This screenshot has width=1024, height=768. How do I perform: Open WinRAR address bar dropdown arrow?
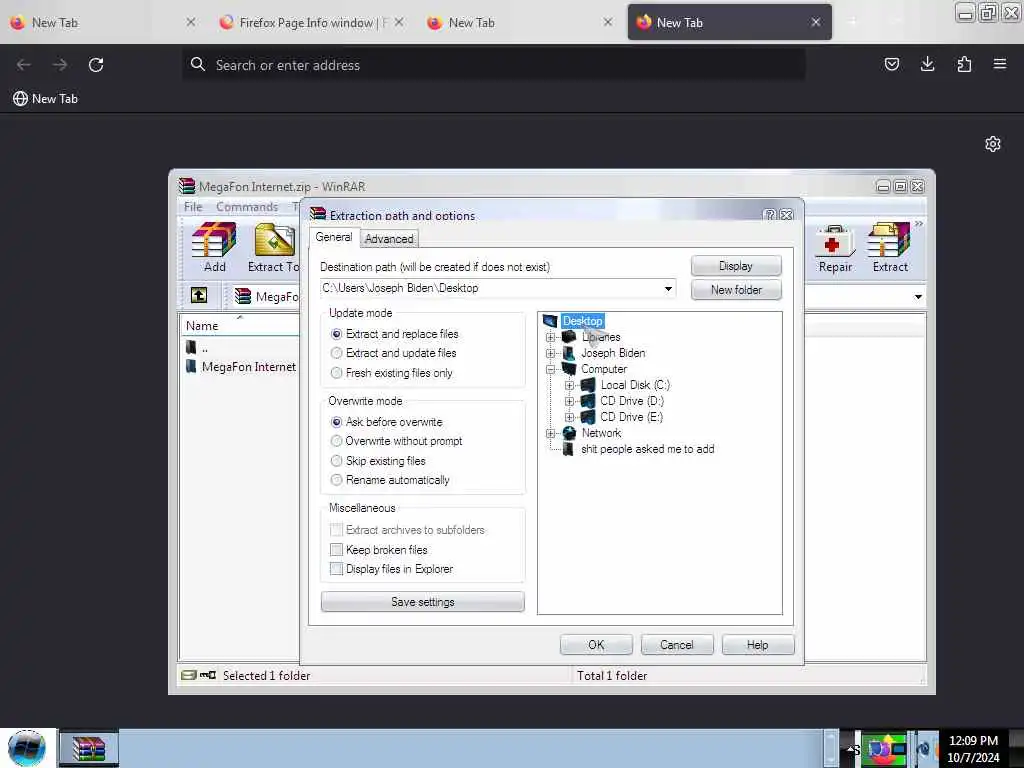coord(918,296)
